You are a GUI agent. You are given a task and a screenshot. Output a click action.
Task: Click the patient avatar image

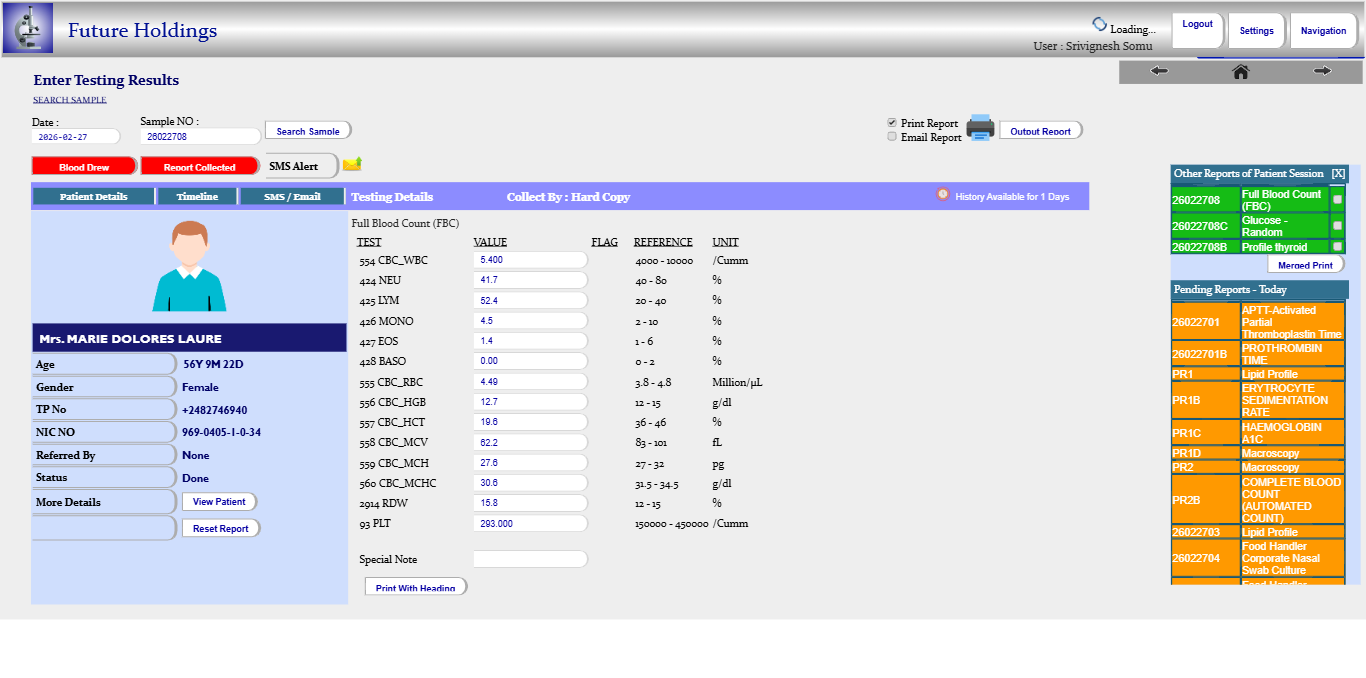click(189, 266)
